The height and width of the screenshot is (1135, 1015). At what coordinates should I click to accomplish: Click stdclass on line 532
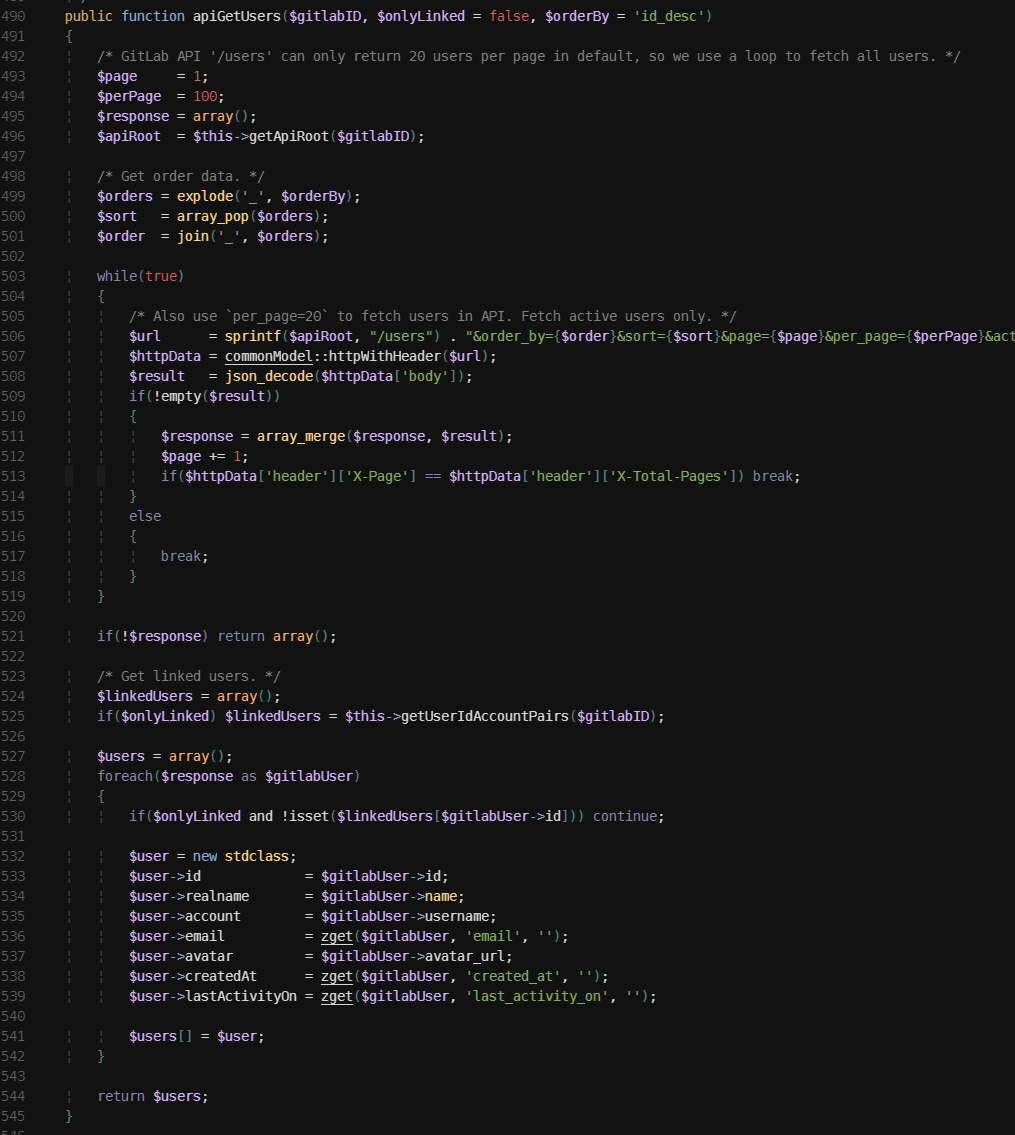click(257, 856)
